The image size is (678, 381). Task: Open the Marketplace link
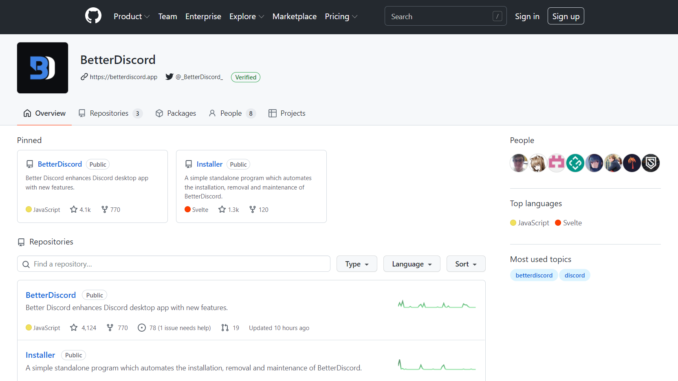pos(294,16)
